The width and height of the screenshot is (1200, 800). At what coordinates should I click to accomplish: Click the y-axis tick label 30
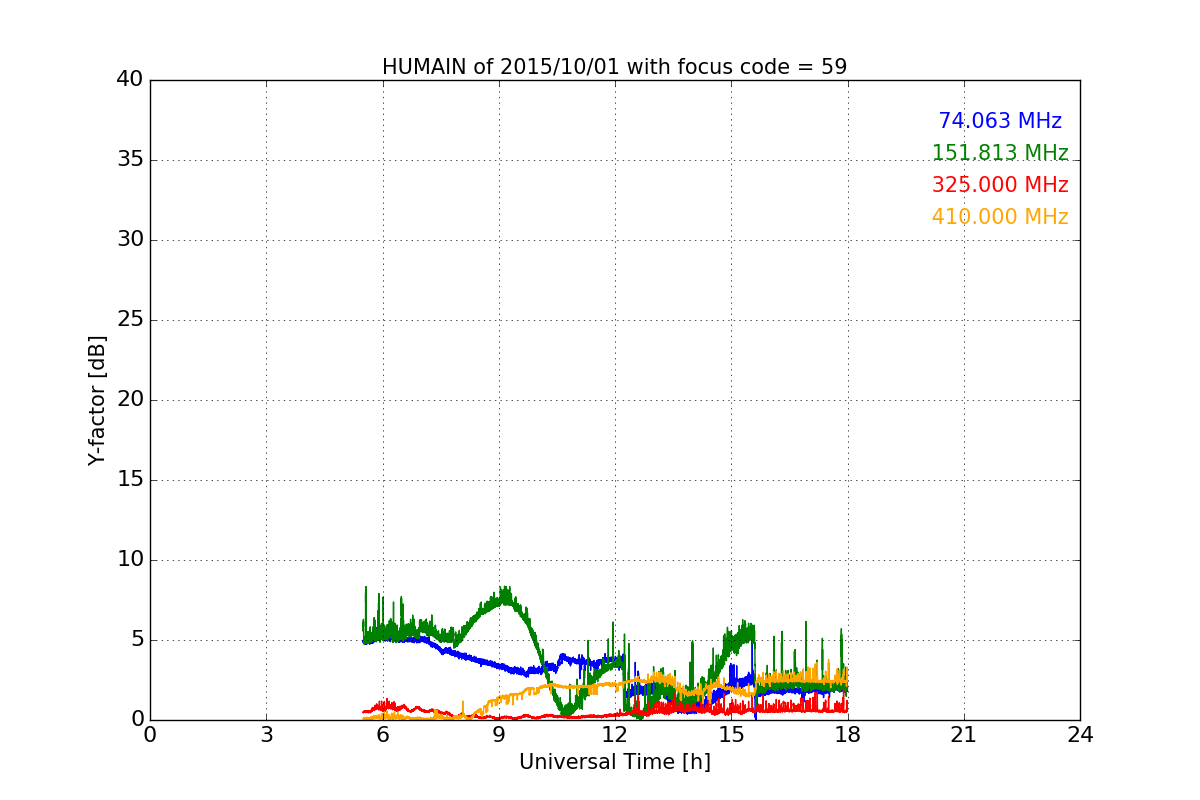point(130,240)
